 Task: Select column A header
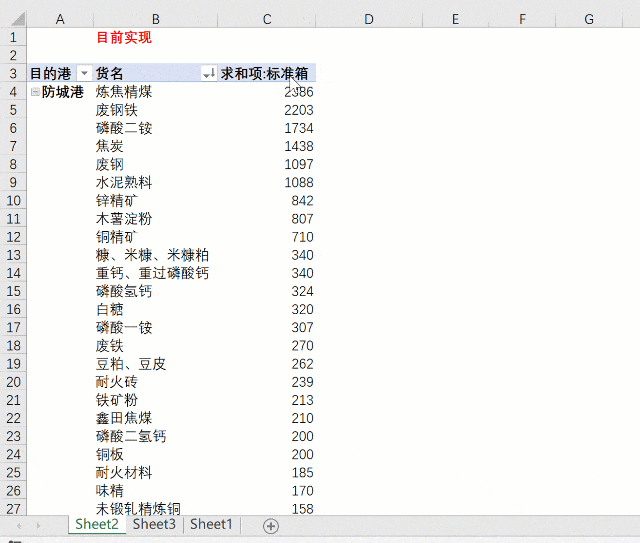pyautogui.click(x=60, y=19)
